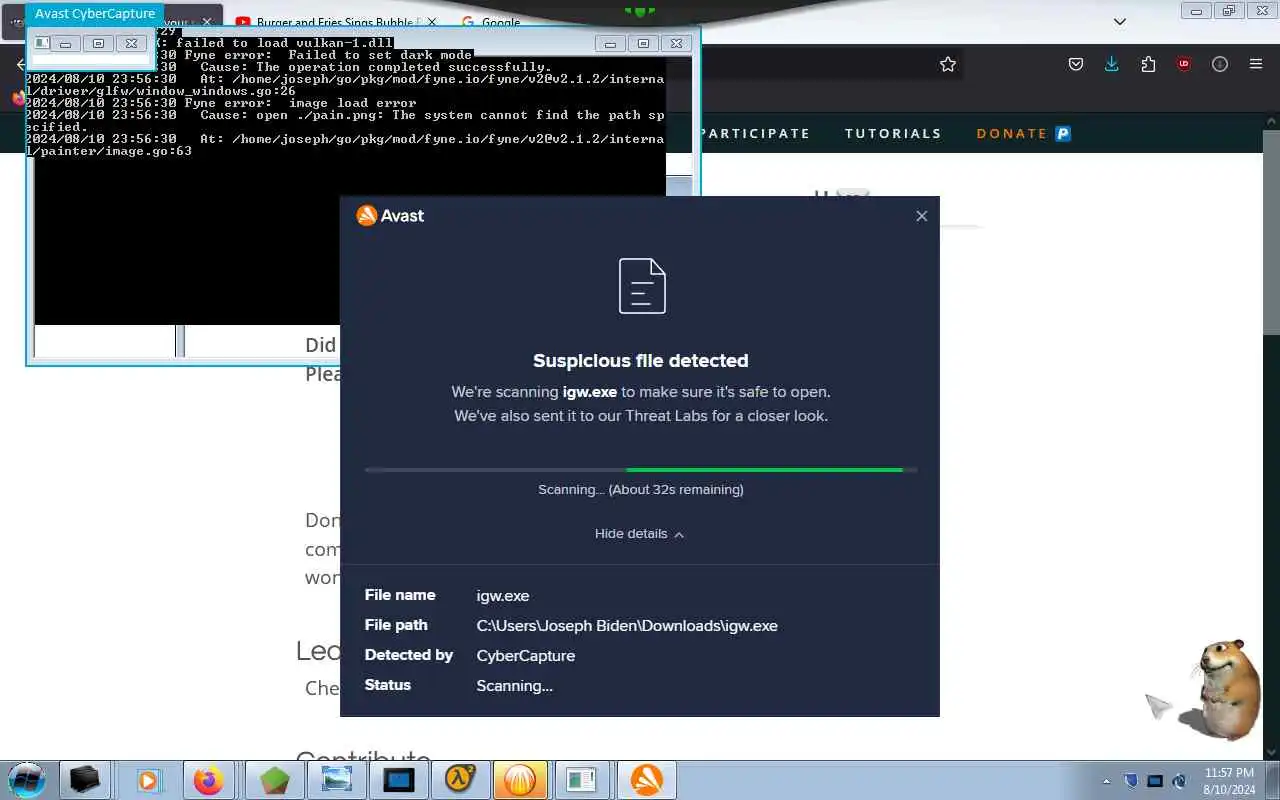The image size is (1280, 800).
Task: Open the Firefox hamburger application menu
Action: coord(1256,64)
